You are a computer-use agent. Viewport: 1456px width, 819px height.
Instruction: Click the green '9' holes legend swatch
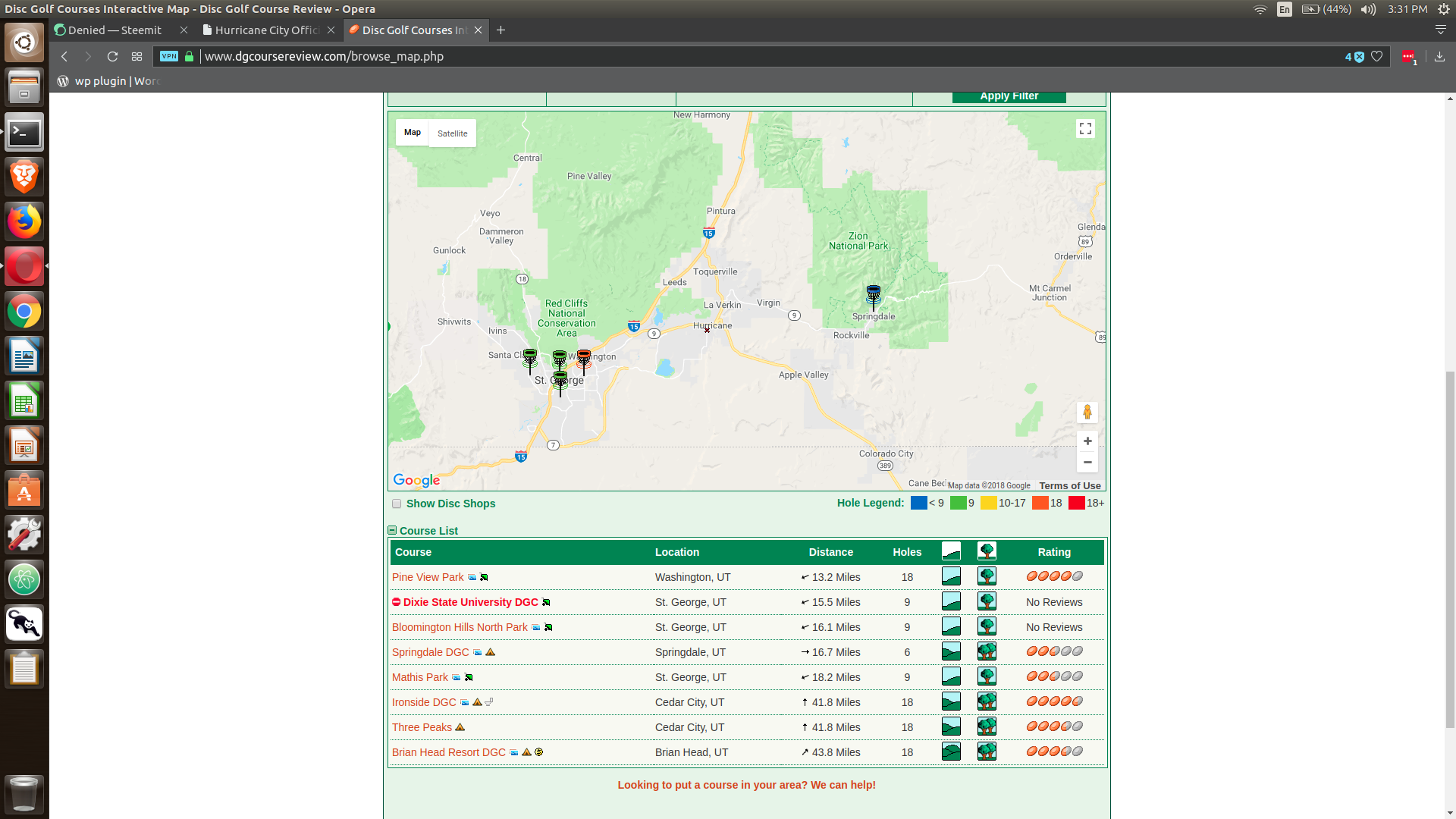tap(959, 503)
